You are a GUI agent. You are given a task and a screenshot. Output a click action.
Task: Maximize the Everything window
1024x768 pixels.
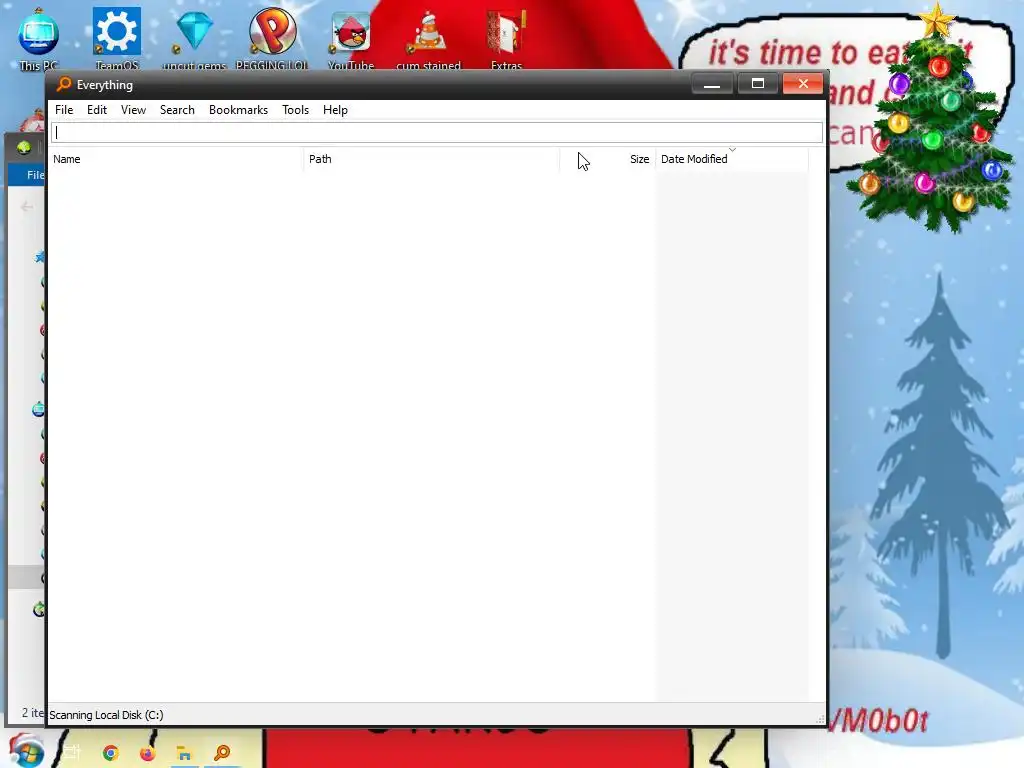click(x=758, y=84)
